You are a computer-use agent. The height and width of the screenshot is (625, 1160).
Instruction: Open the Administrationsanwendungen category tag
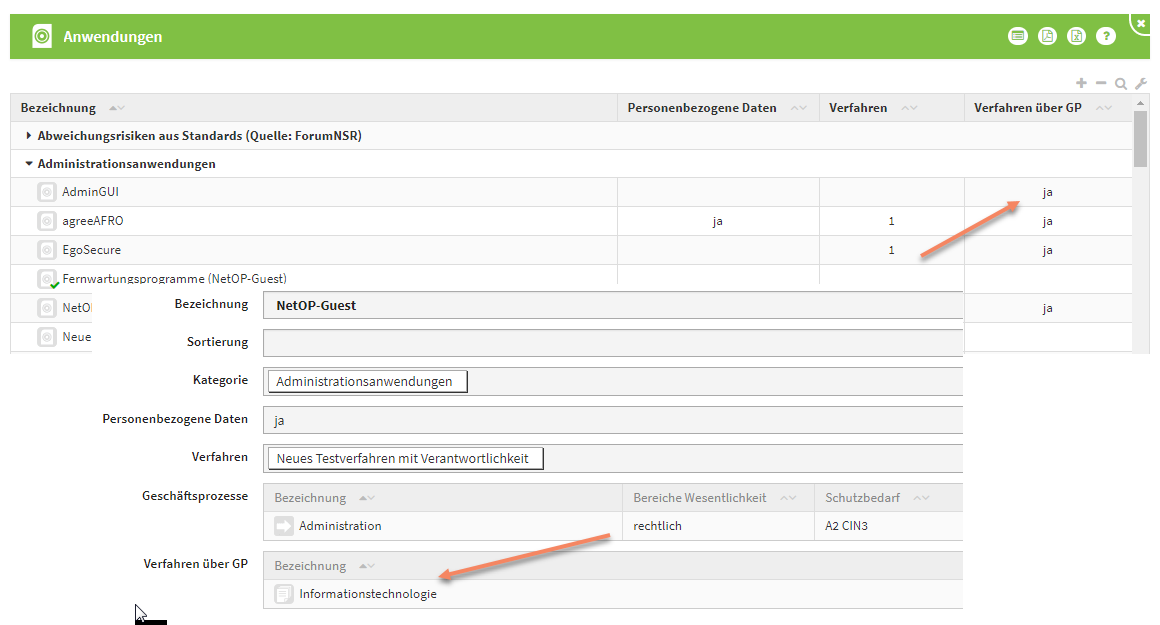point(368,382)
